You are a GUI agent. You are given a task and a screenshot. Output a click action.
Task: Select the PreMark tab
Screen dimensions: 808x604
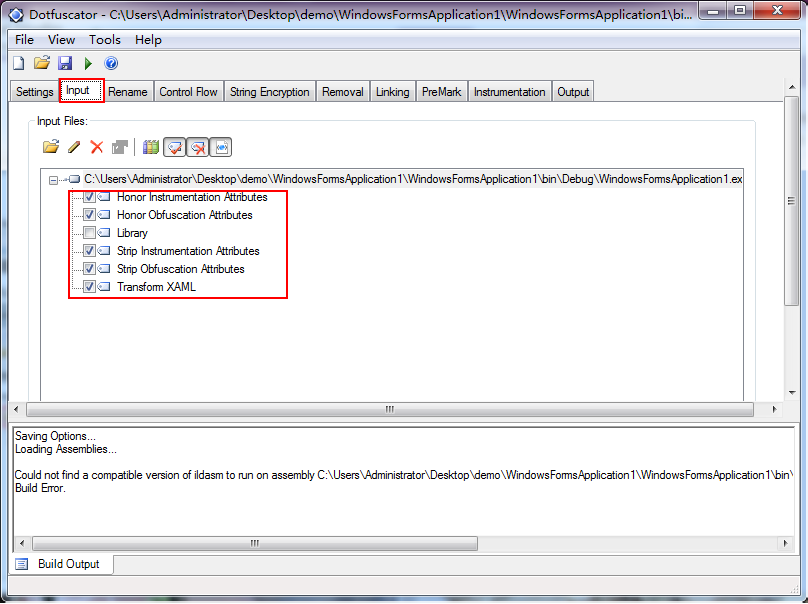coord(442,92)
